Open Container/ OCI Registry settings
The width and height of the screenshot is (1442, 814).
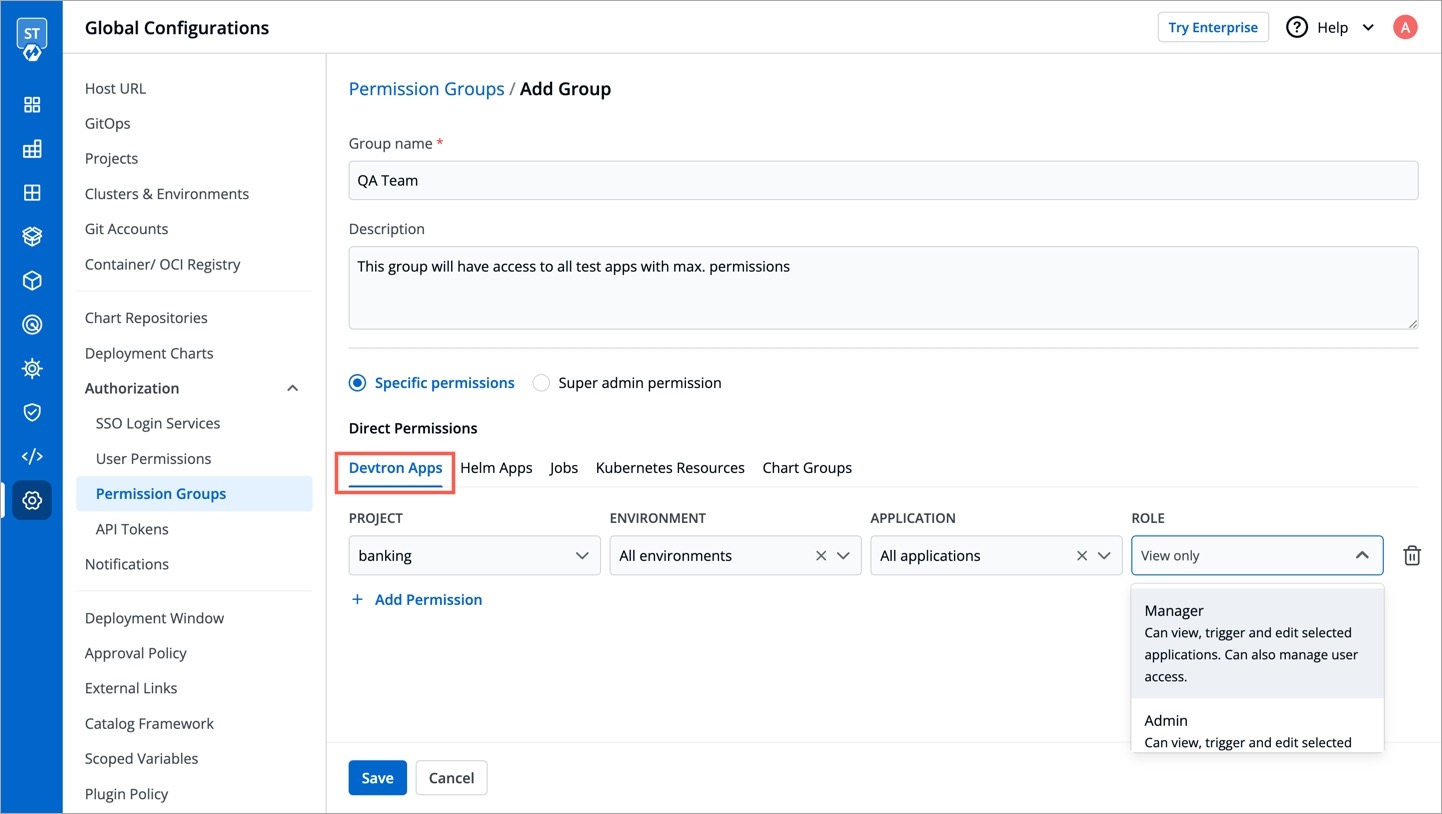162,264
